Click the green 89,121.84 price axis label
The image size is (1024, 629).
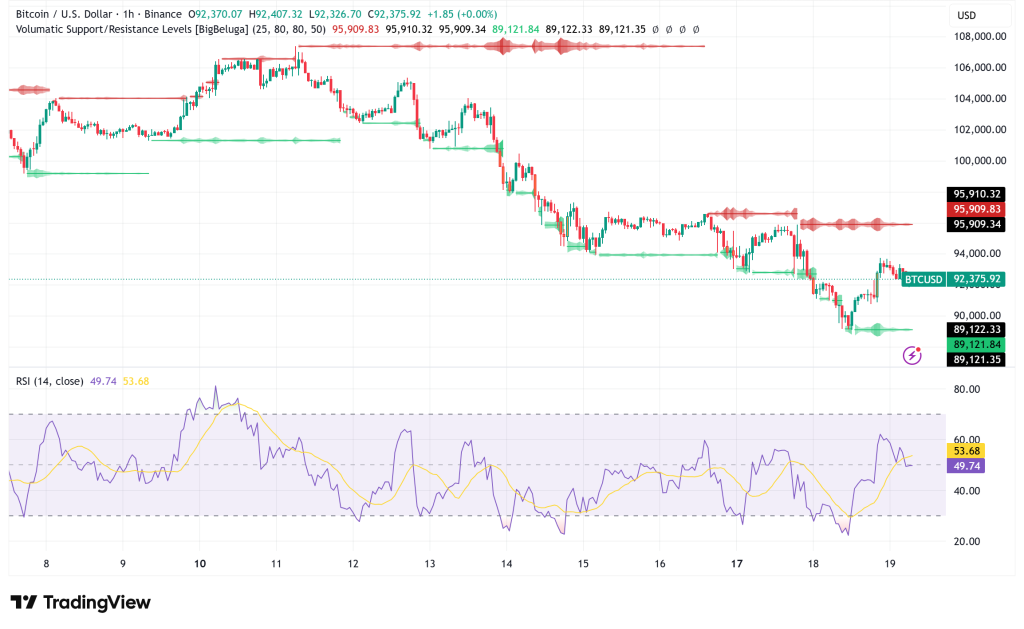click(975, 344)
